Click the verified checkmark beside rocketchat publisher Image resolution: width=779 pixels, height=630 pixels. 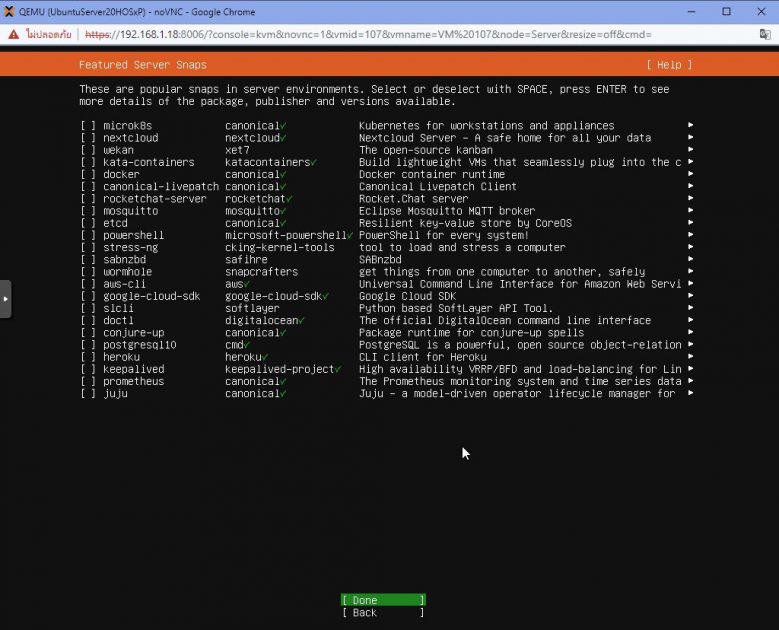[x=289, y=199]
